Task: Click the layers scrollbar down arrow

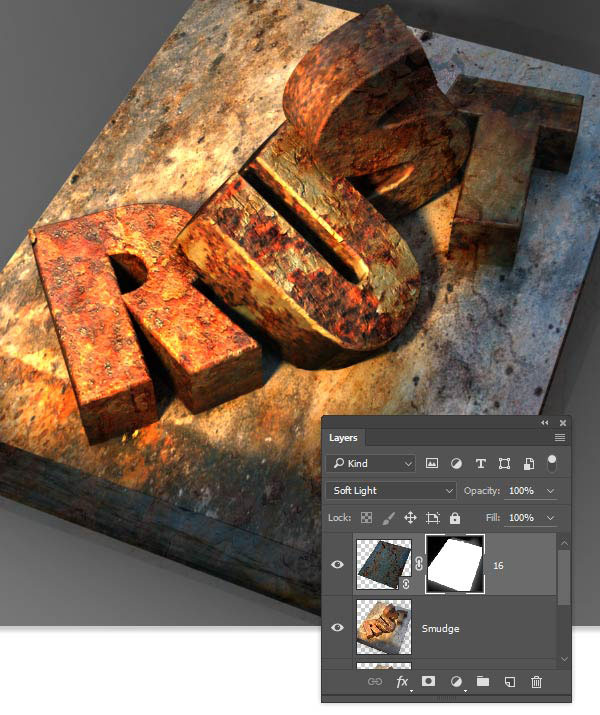Action: tap(564, 659)
